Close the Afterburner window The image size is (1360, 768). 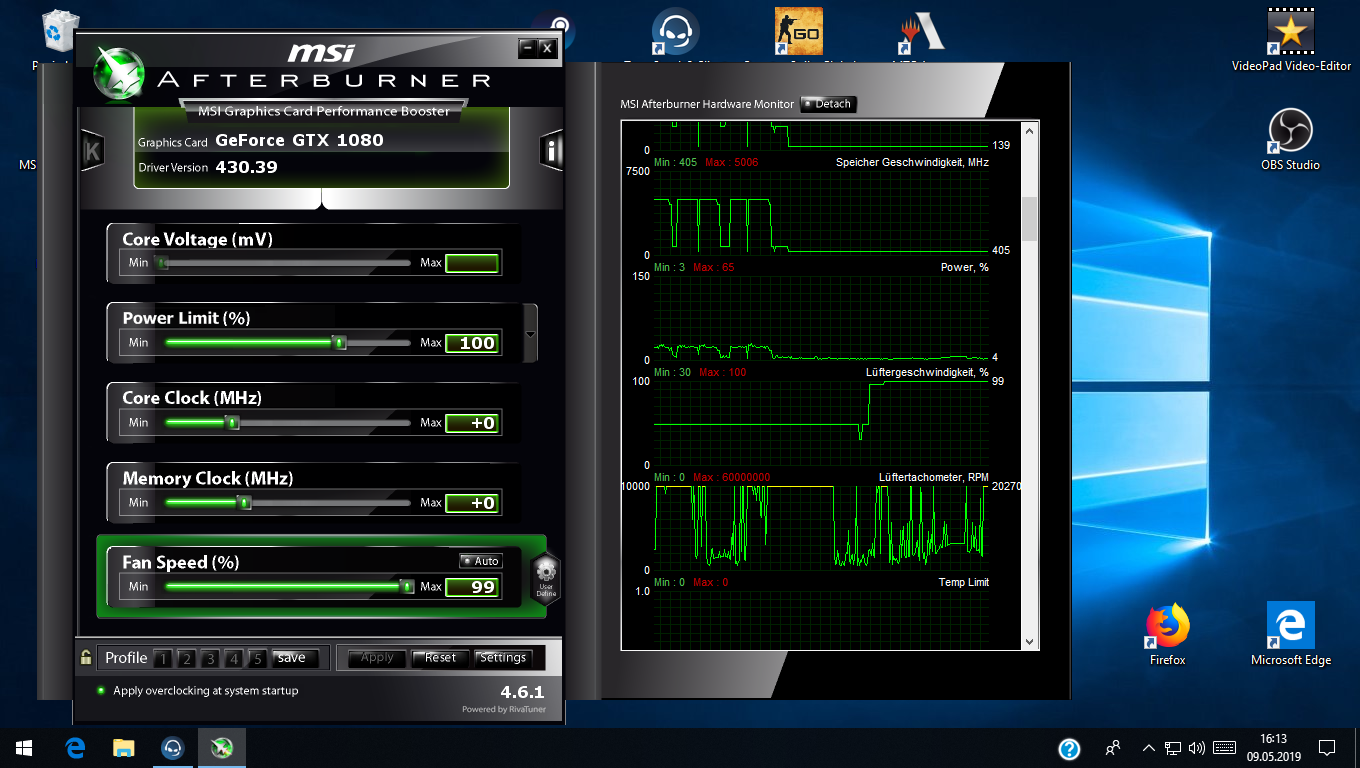(x=546, y=47)
